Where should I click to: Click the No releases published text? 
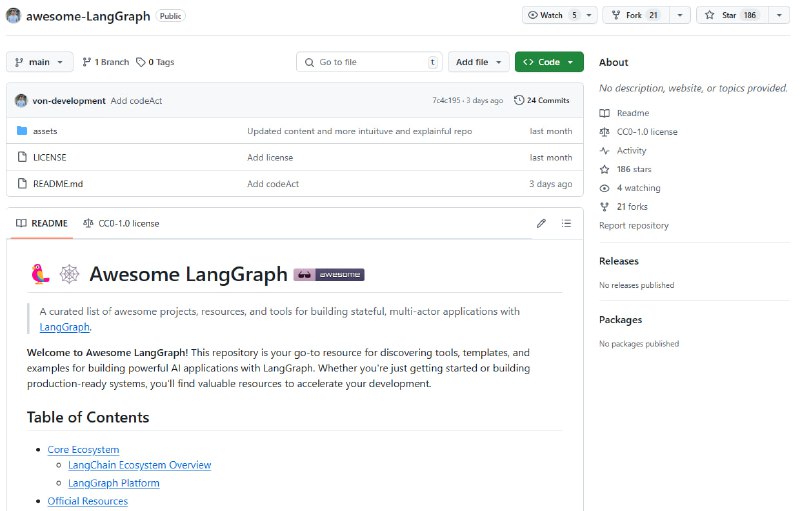637,285
